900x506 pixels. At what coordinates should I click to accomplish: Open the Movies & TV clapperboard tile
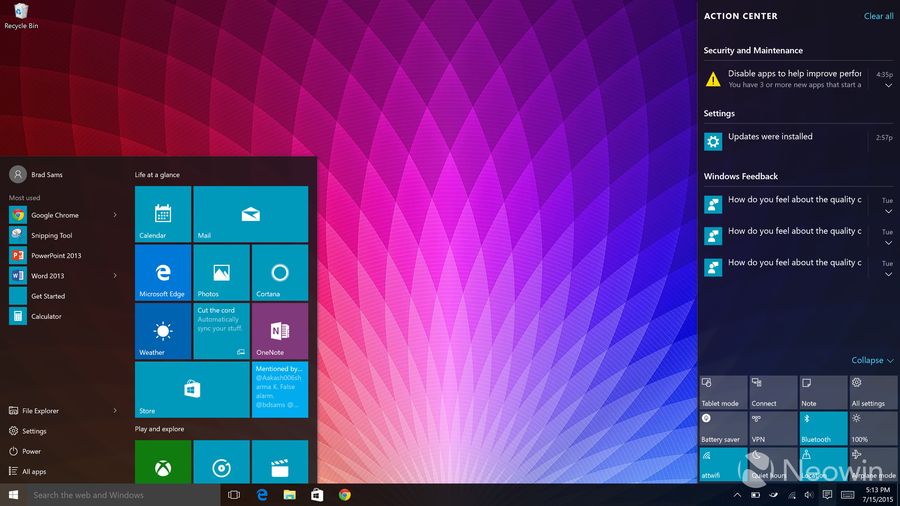(x=280, y=462)
